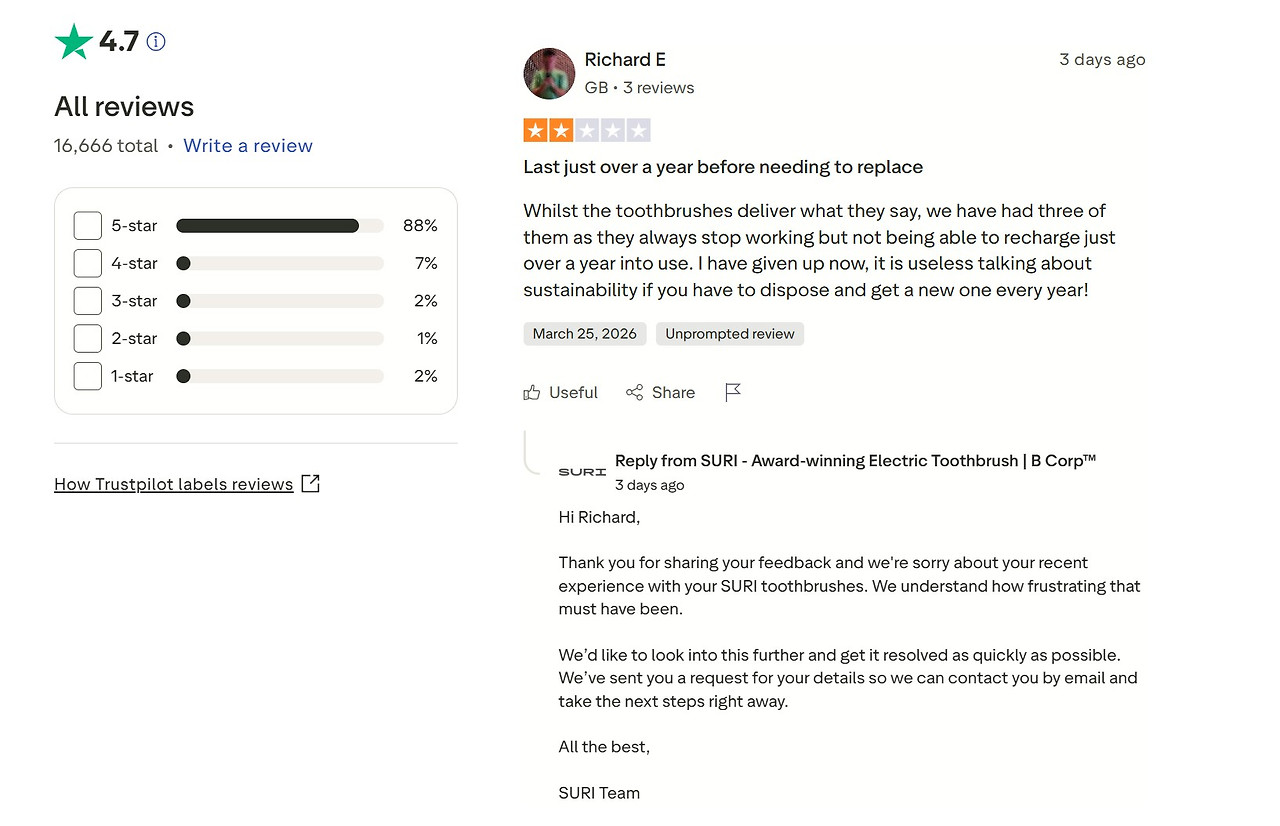Viewport: 1280px width, 826px height.
Task: Open Richard E's profile avatar
Action: tap(549, 73)
